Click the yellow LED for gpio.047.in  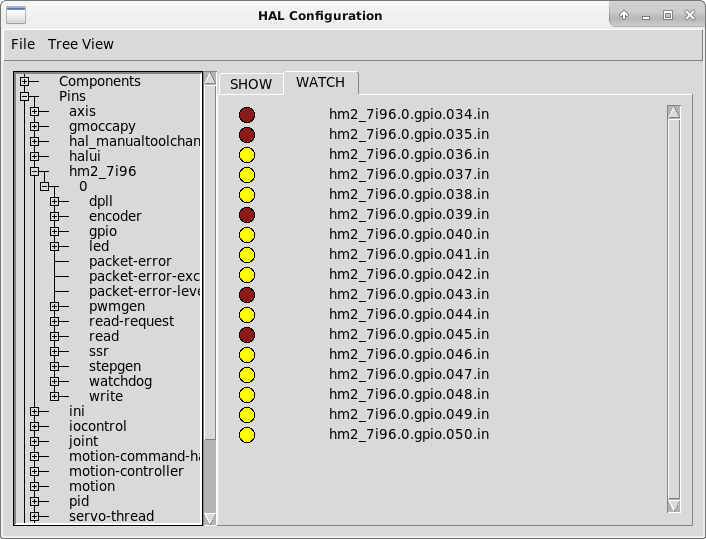coord(247,375)
